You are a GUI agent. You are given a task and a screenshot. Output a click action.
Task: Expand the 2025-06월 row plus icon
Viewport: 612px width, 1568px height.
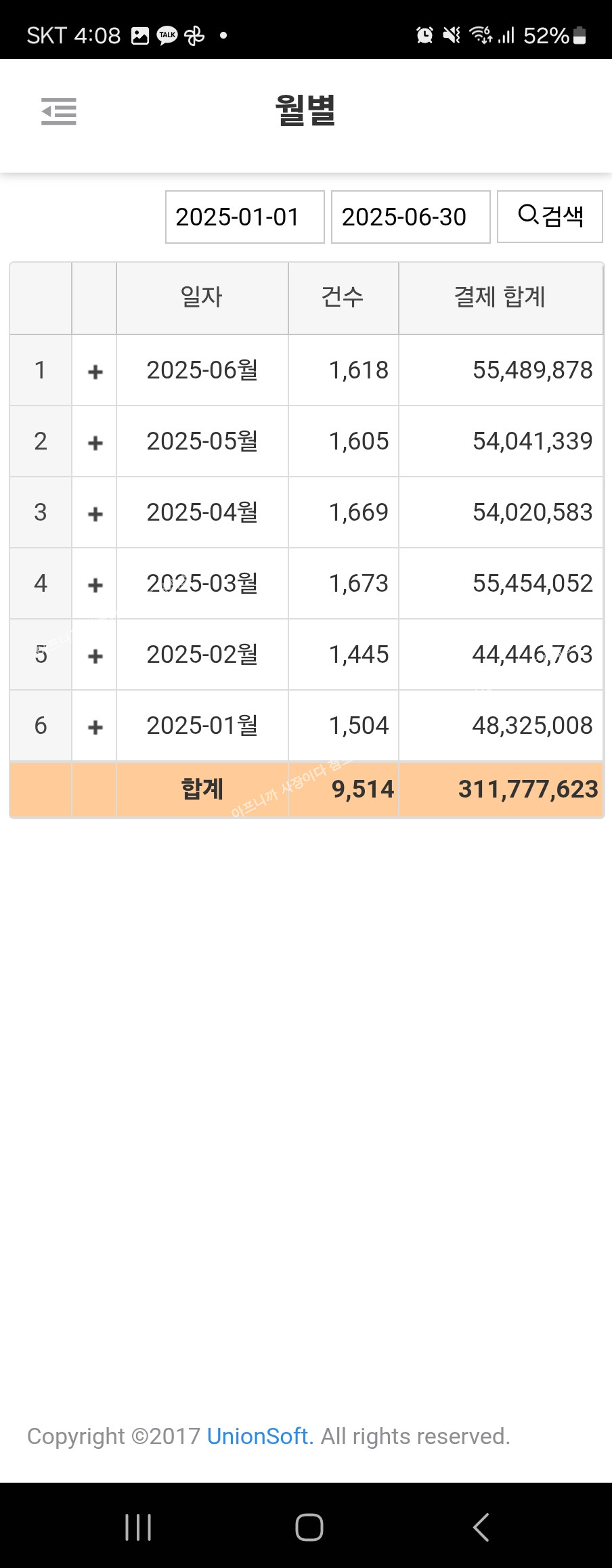coord(95,371)
